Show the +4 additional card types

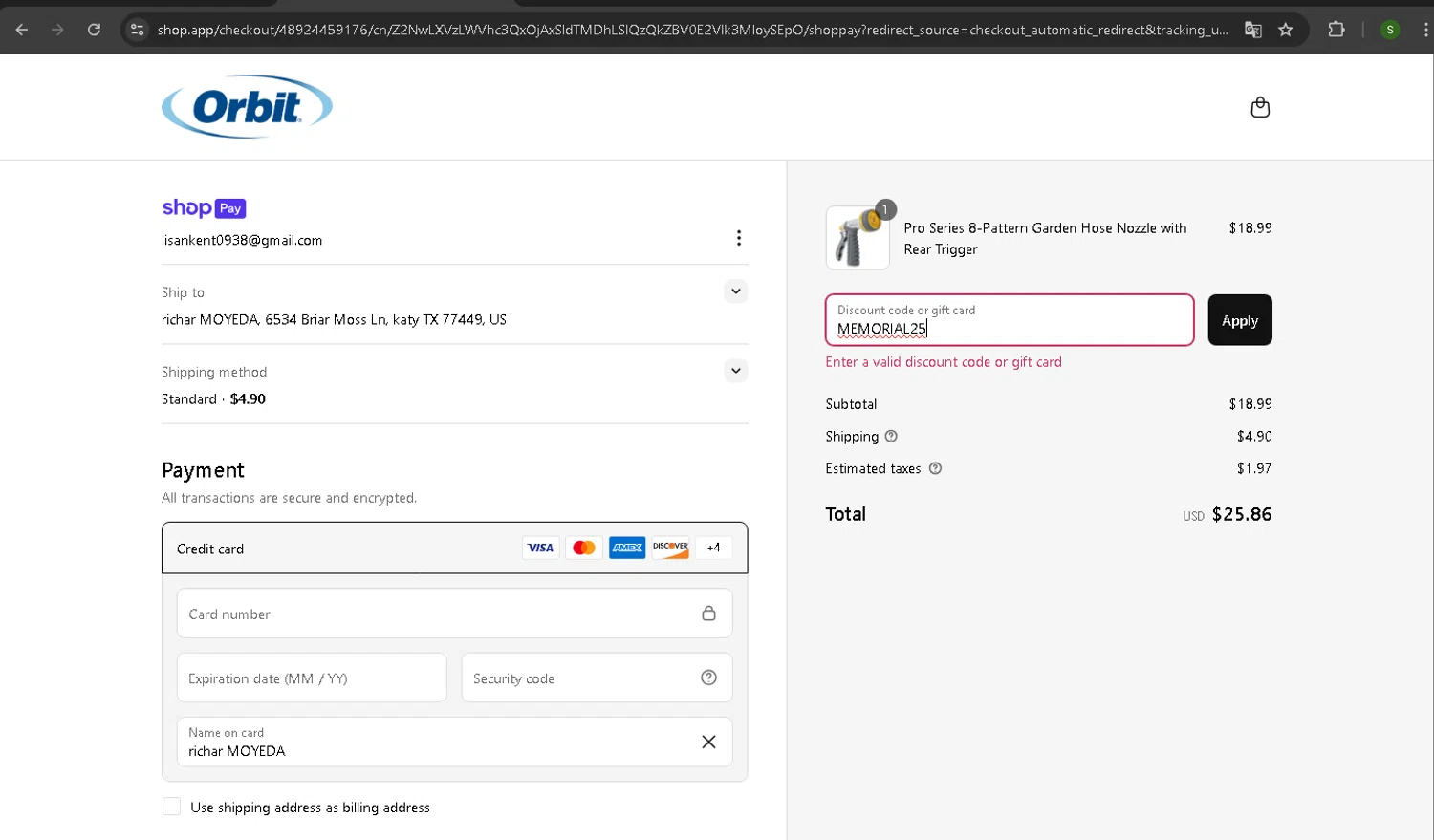tap(713, 548)
